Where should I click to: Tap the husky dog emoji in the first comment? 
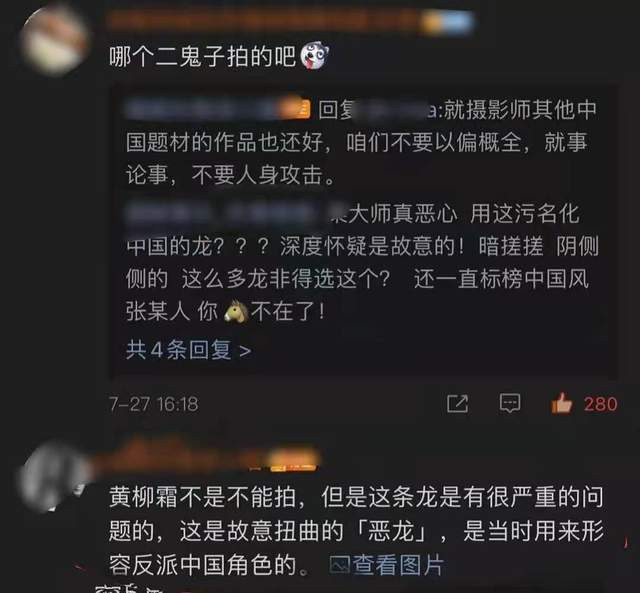pos(314,56)
